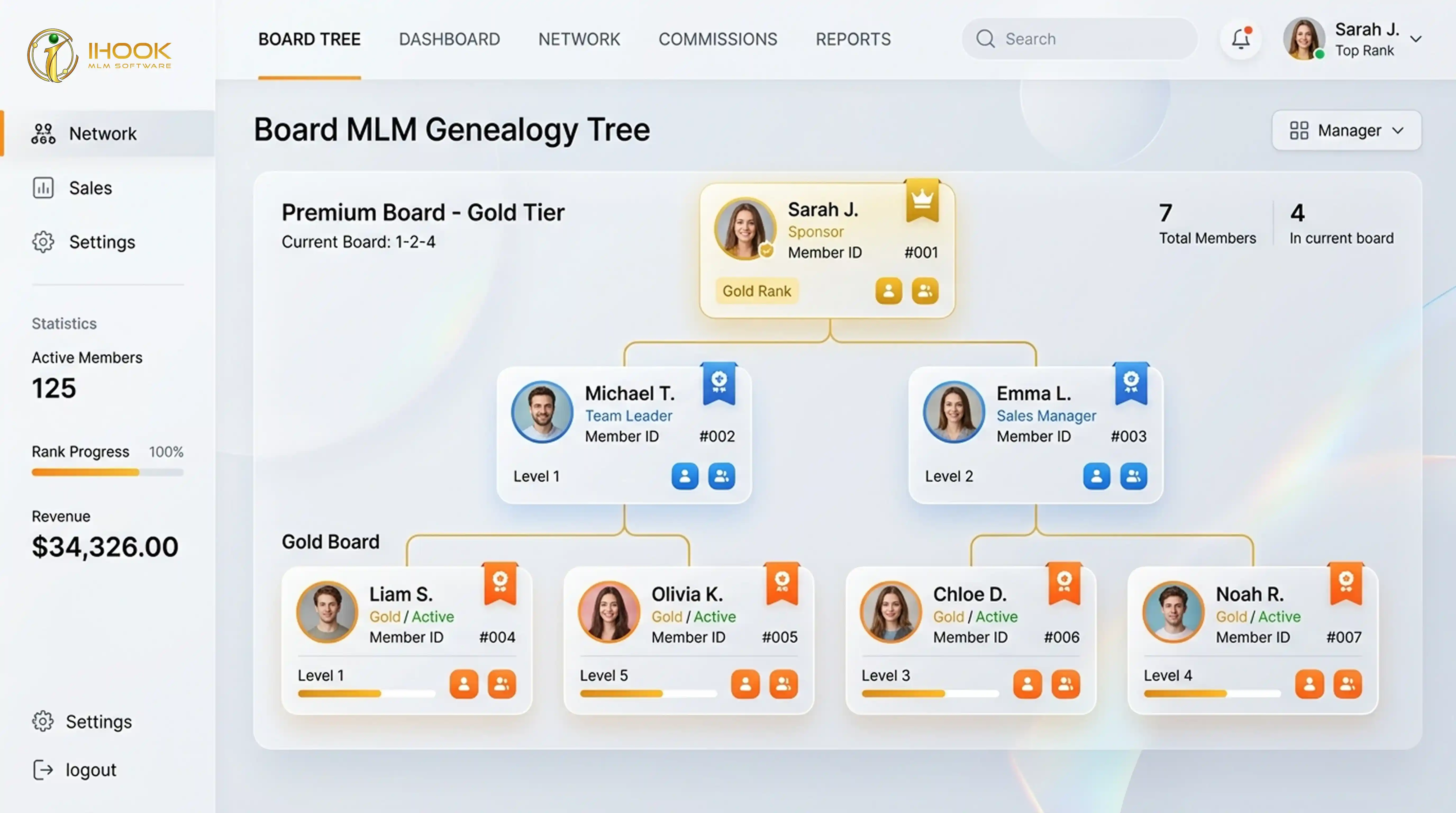
Task: Click Noah R. single-member icon
Action: click(x=1310, y=684)
